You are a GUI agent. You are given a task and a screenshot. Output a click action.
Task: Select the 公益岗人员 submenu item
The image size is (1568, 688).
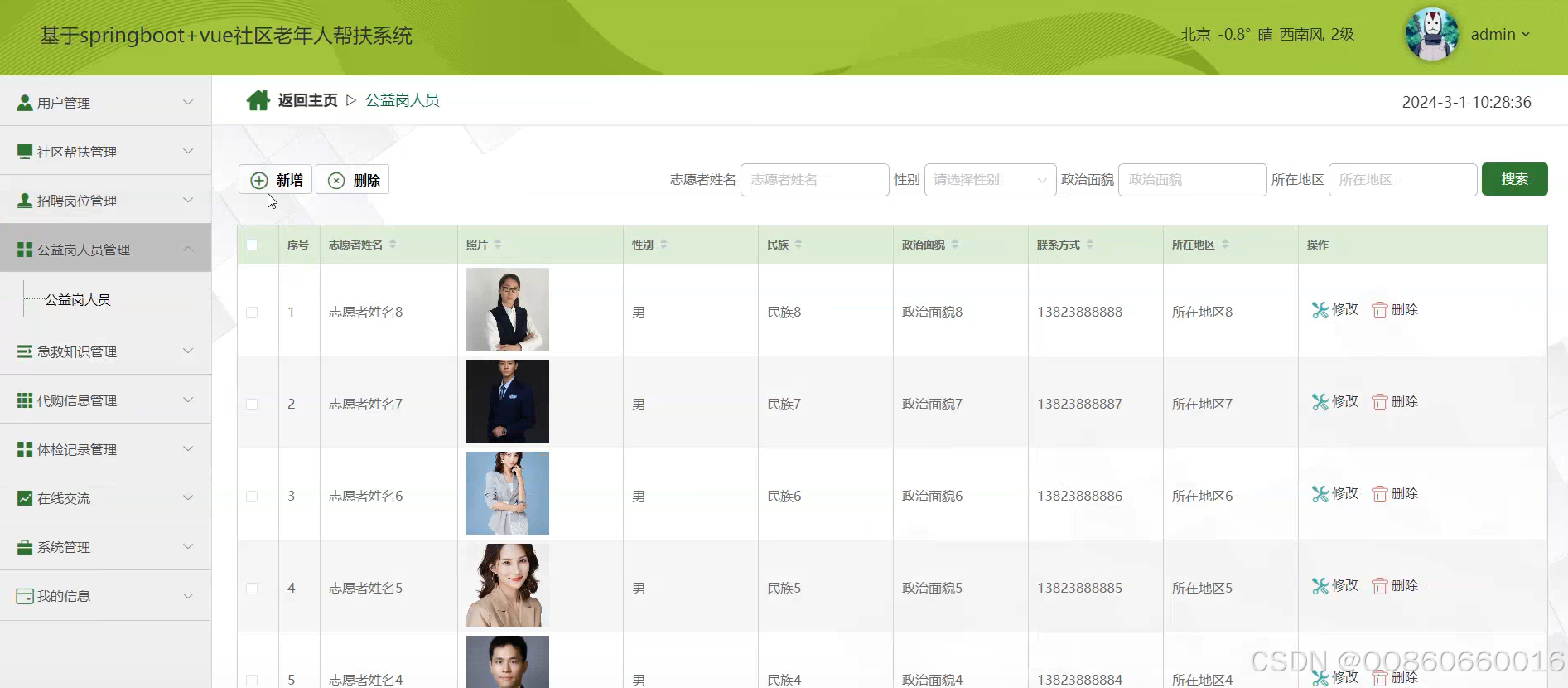click(x=78, y=300)
